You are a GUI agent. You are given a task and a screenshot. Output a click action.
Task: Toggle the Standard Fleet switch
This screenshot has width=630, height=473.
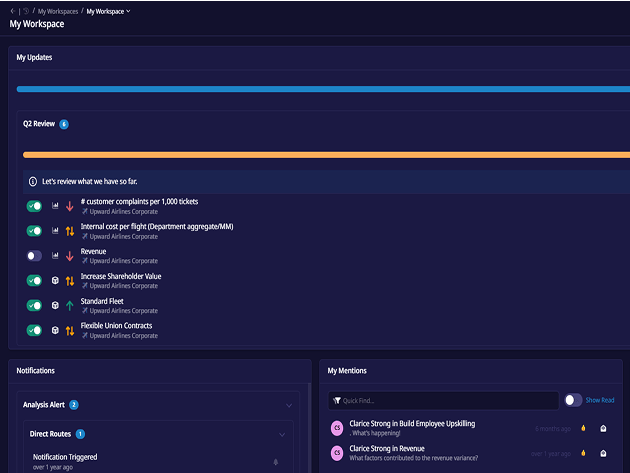[x=34, y=306]
